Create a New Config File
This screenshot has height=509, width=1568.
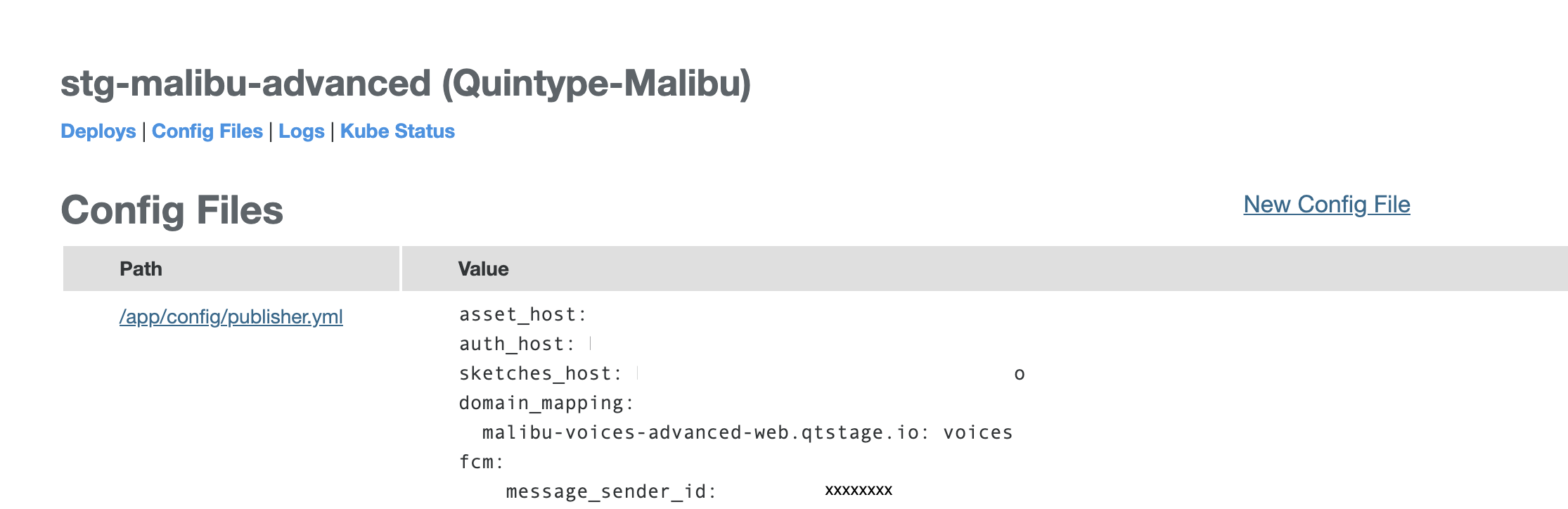point(1327,205)
